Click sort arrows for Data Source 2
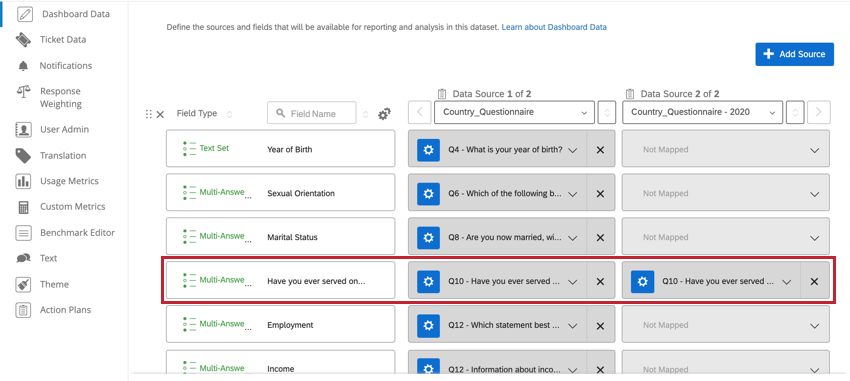This screenshot has height=381, width=850. point(795,113)
